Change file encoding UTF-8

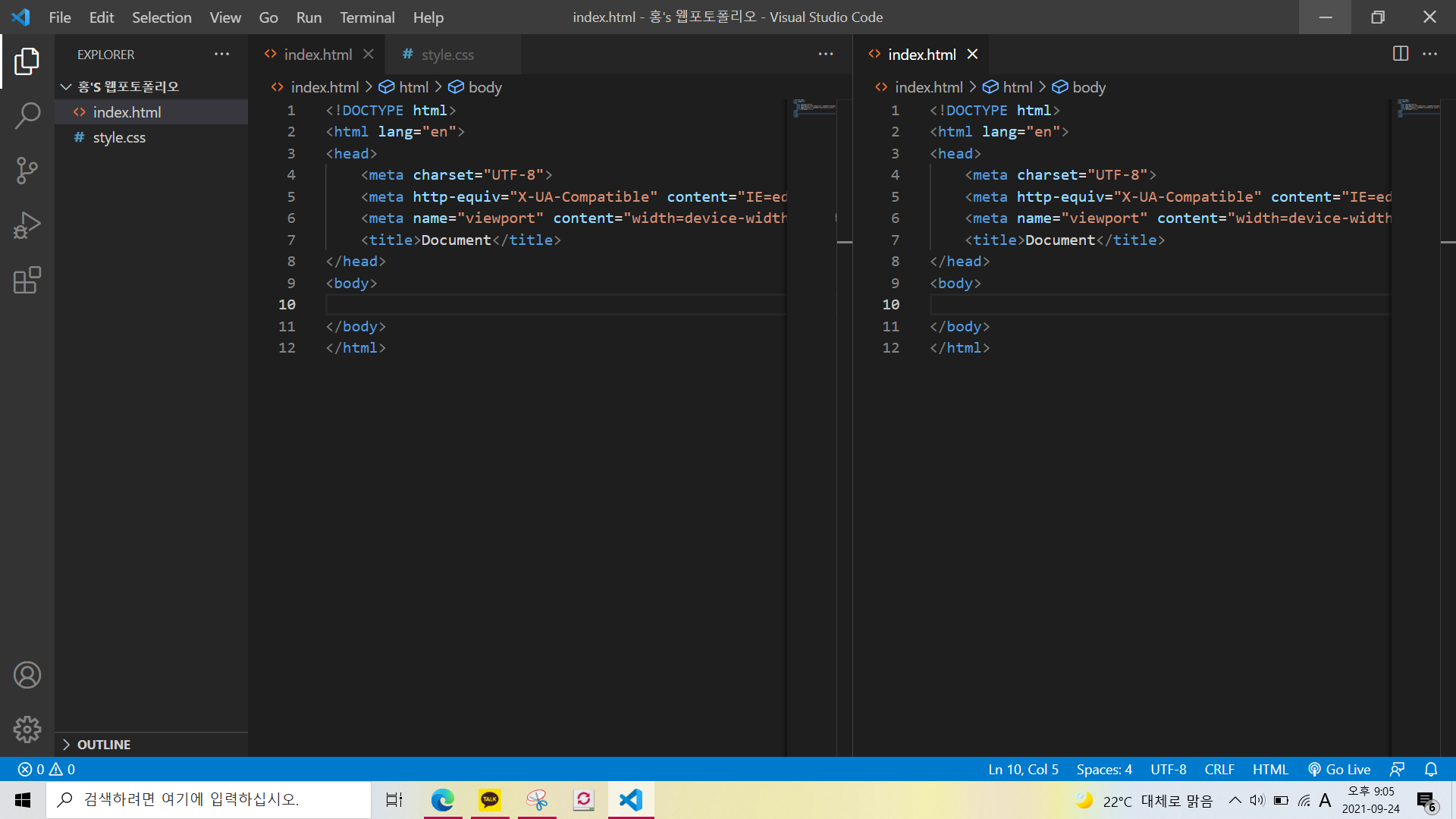(1169, 769)
